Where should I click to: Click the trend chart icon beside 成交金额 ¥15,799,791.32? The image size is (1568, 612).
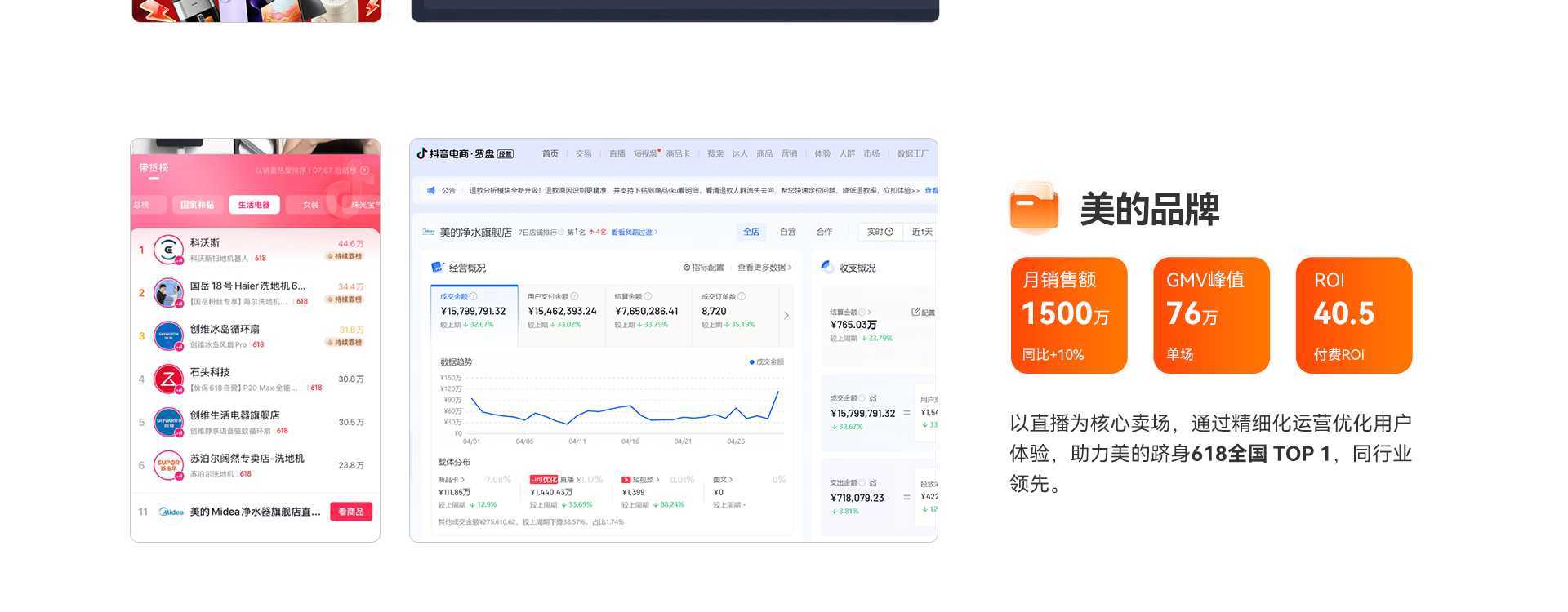(x=873, y=398)
